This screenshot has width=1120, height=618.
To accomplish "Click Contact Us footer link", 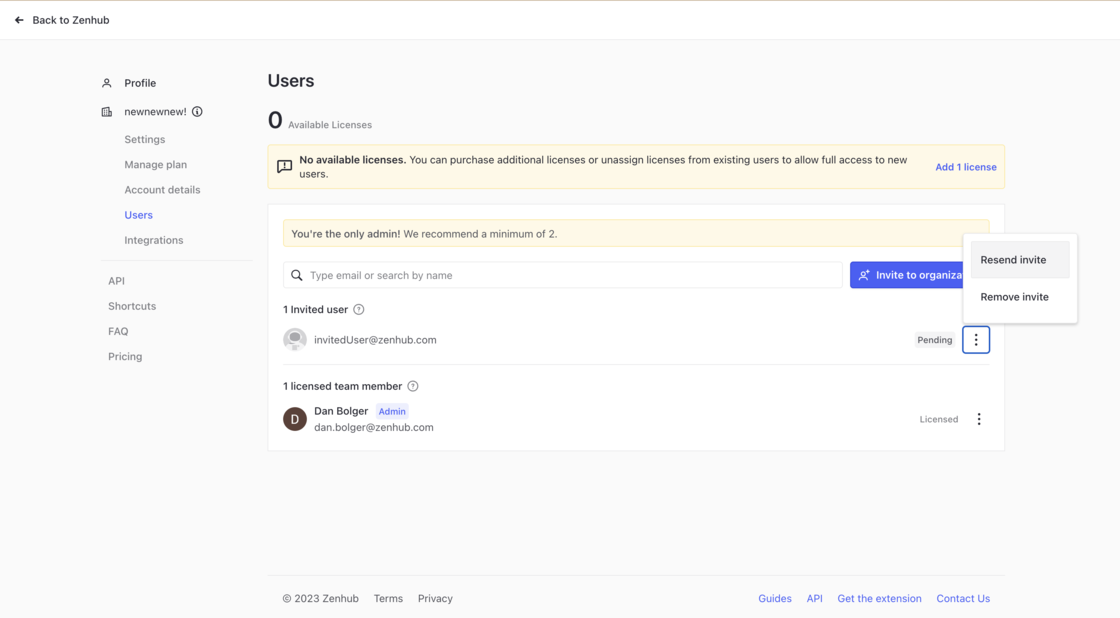I will click(963, 599).
